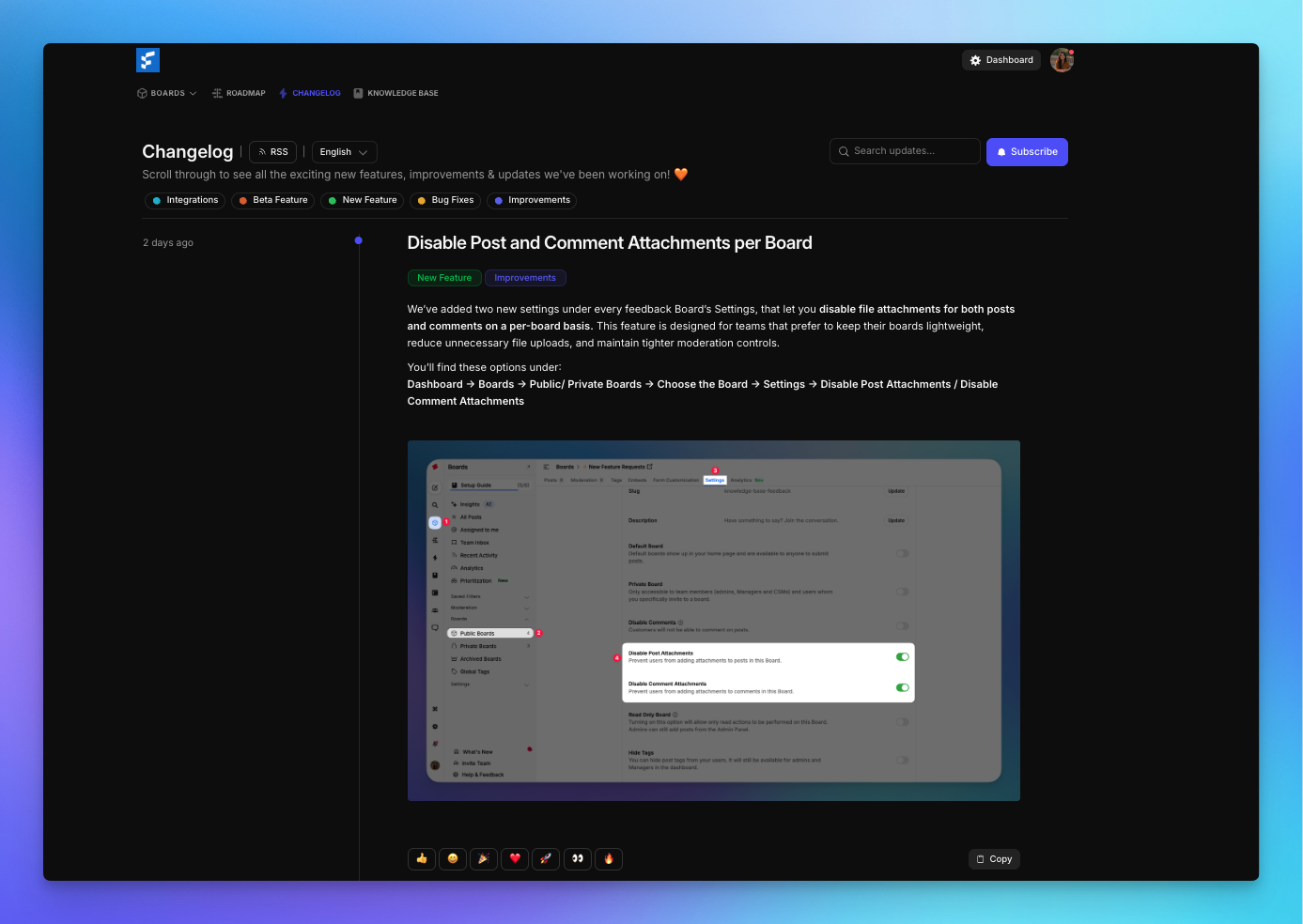Viewport: 1303px width, 924px height.
Task: Click the magnifier icon in the search box
Action: click(x=844, y=151)
